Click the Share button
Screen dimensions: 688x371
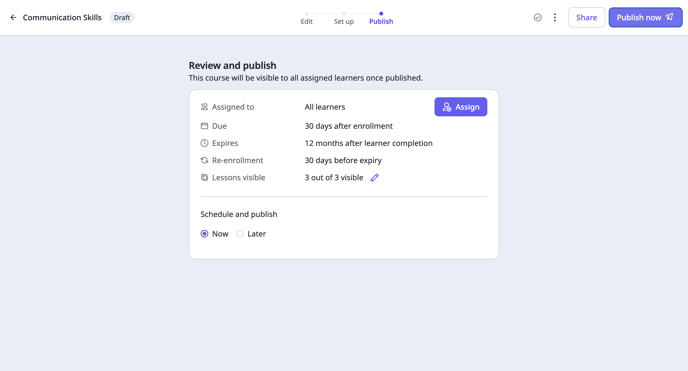586,18
